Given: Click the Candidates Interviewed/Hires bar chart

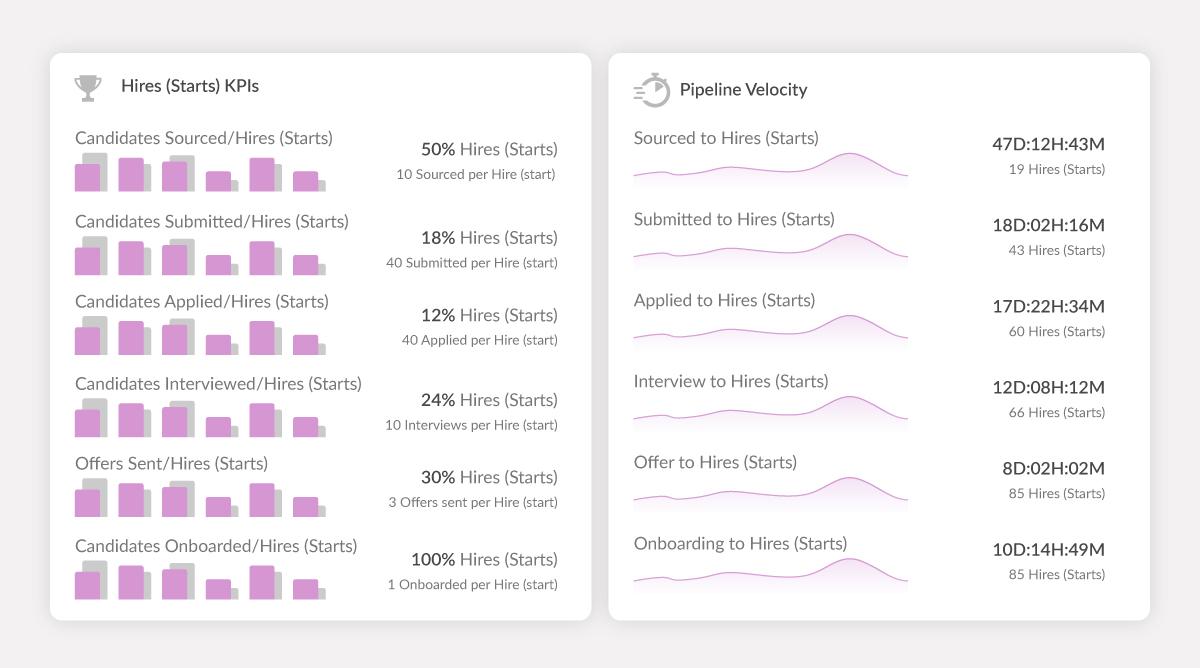Looking at the screenshot, I should [200, 420].
